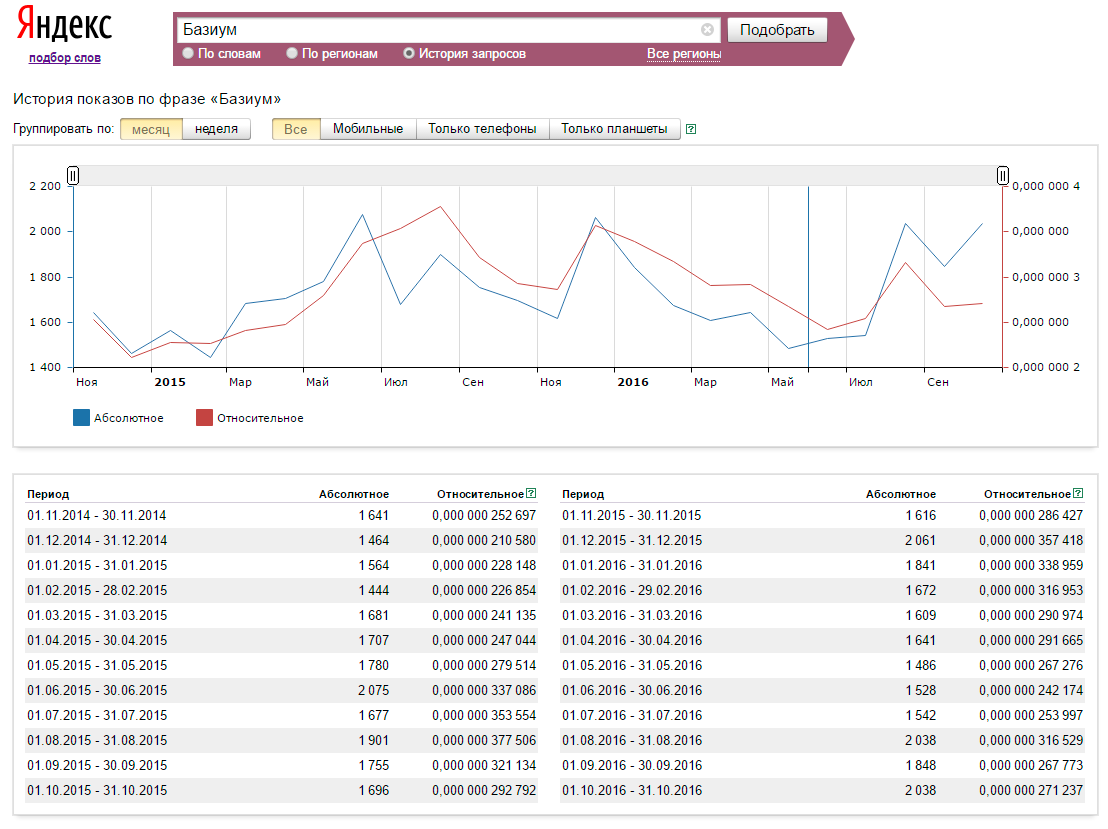Click the 2015 label on the chart axis
This screenshot has height=829, width=1108.
pyautogui.click(x=170, y=382)
